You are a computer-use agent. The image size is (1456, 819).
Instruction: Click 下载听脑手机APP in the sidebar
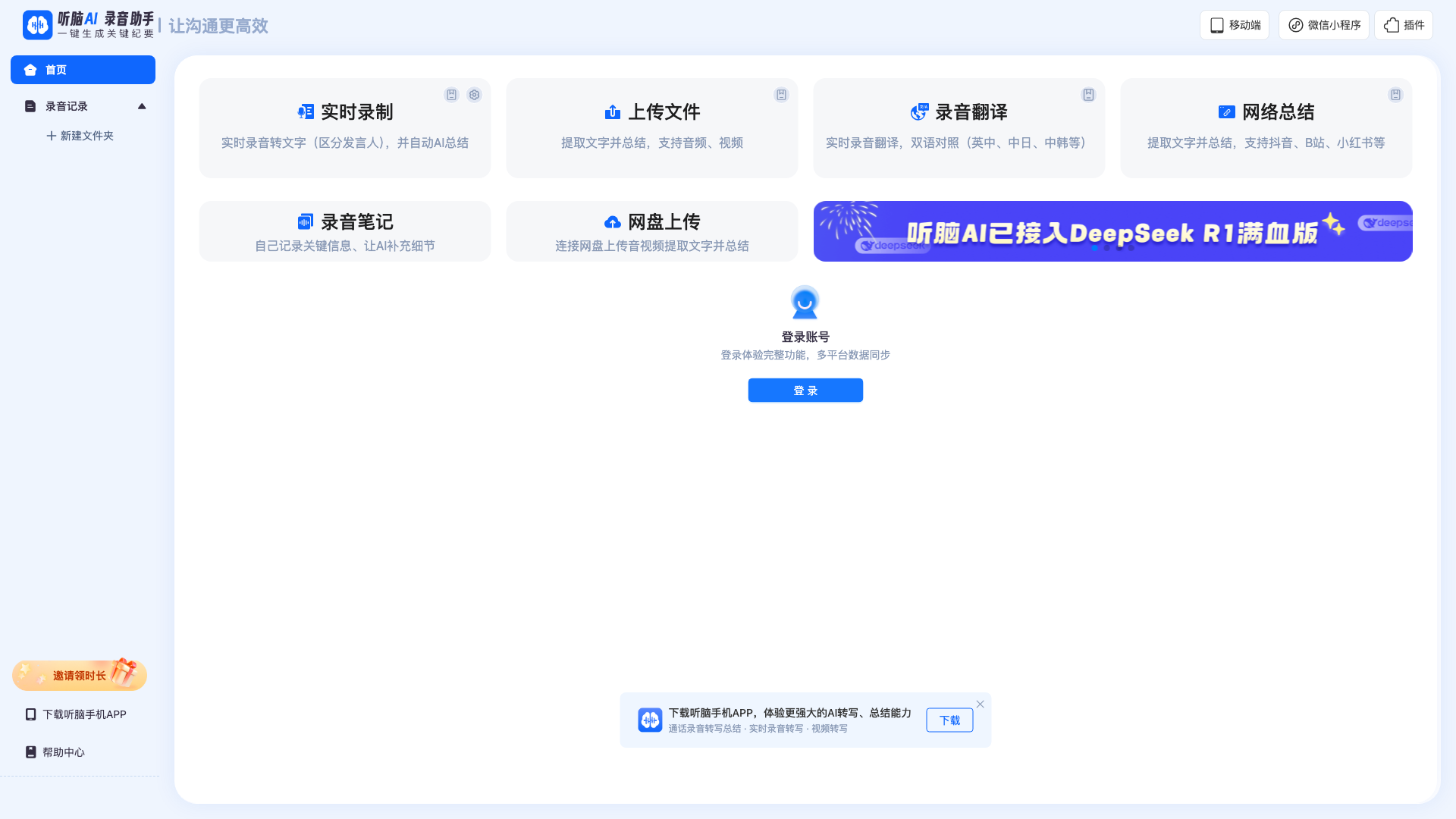pos(76,714)
